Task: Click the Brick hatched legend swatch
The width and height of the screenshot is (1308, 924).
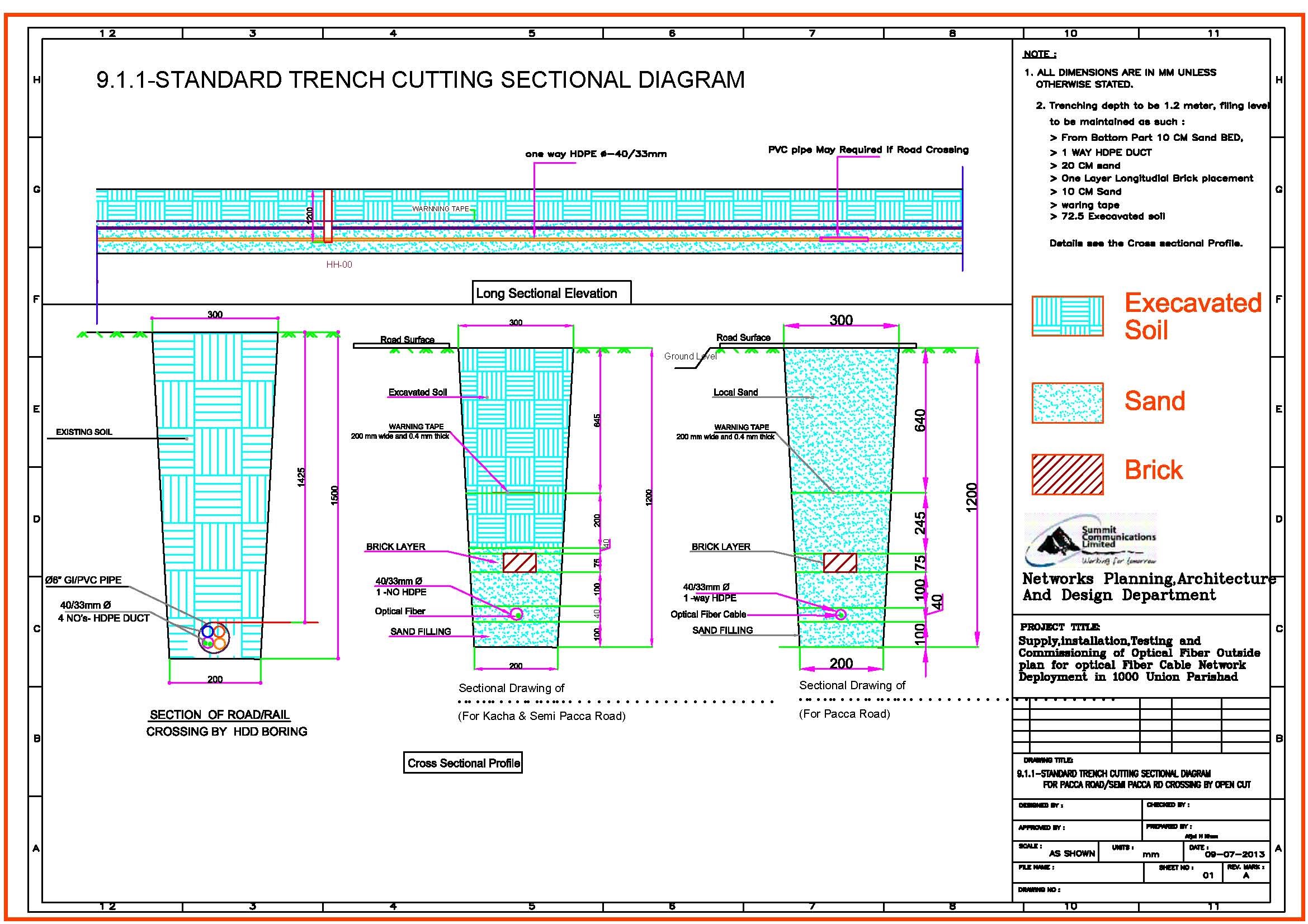Action: pos(1067,473)
